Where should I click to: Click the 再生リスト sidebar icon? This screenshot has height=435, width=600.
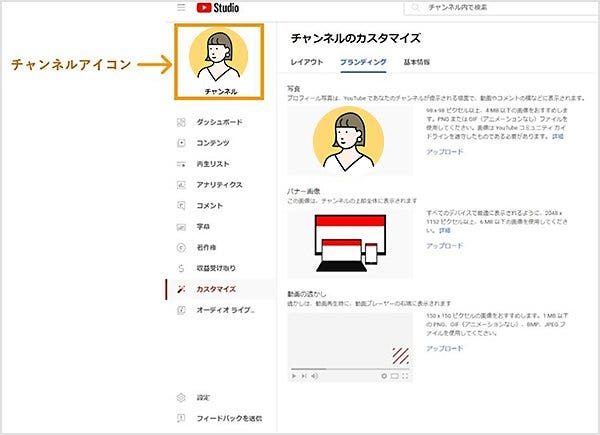[181, 164]
